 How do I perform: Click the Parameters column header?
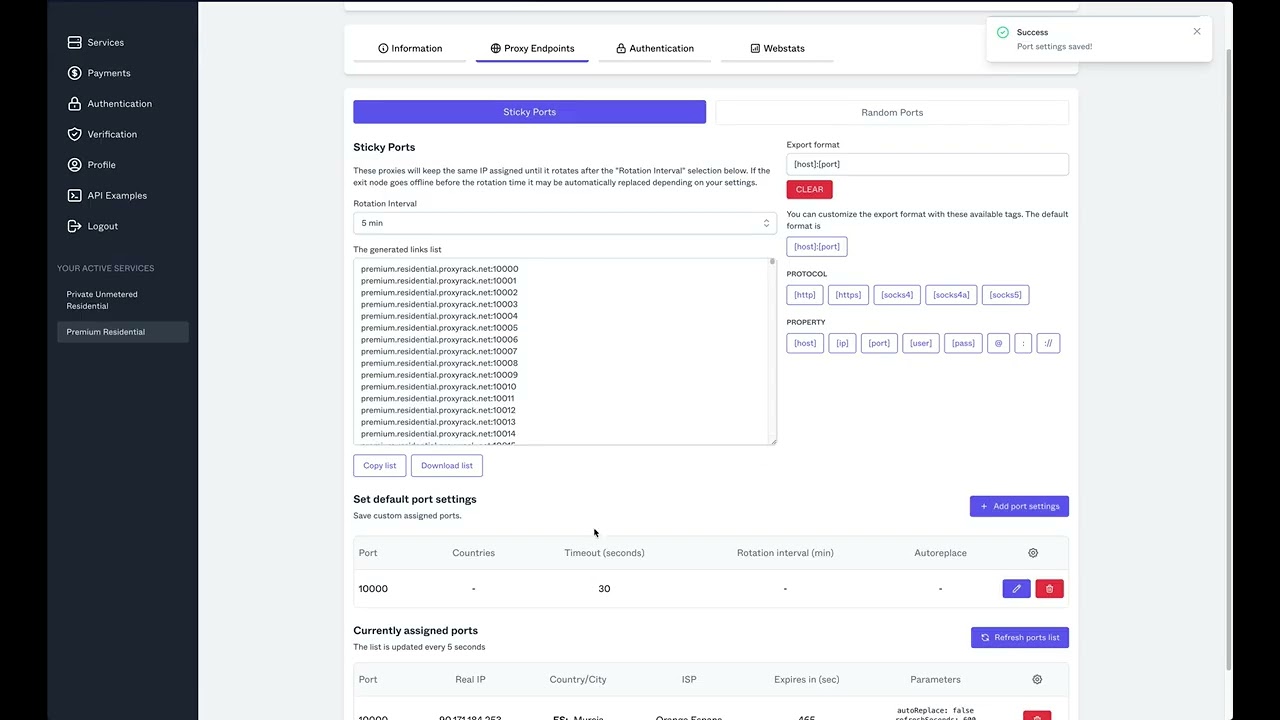pyautogui.click(x=935, y=679)
